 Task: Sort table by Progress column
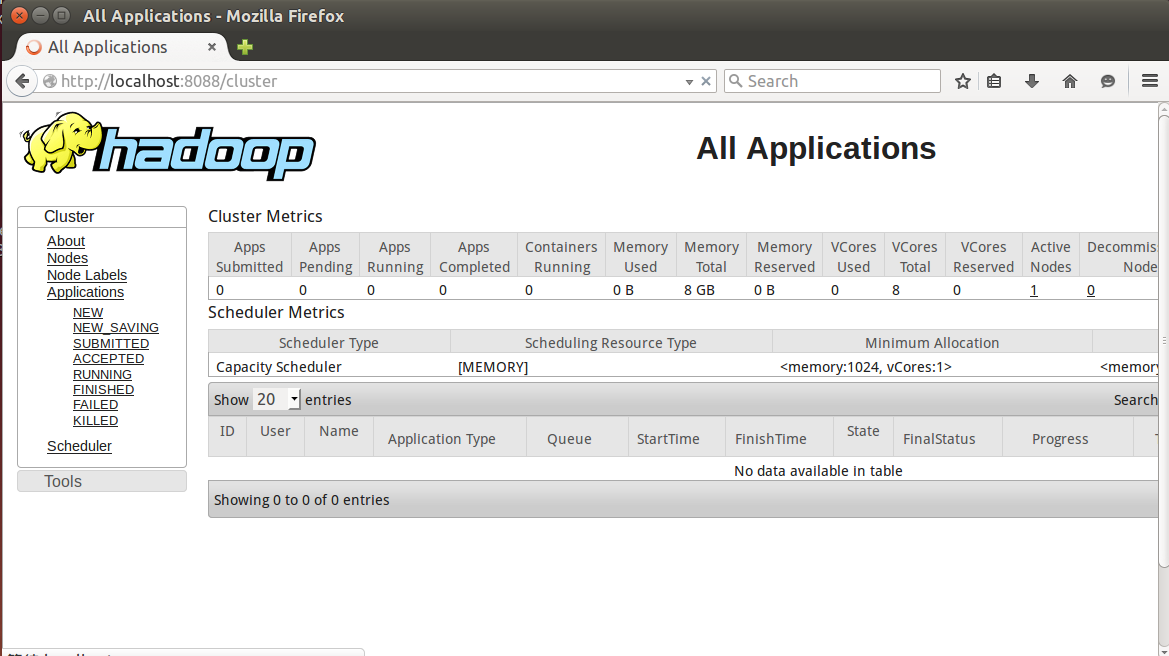(x=1068, y=436)
